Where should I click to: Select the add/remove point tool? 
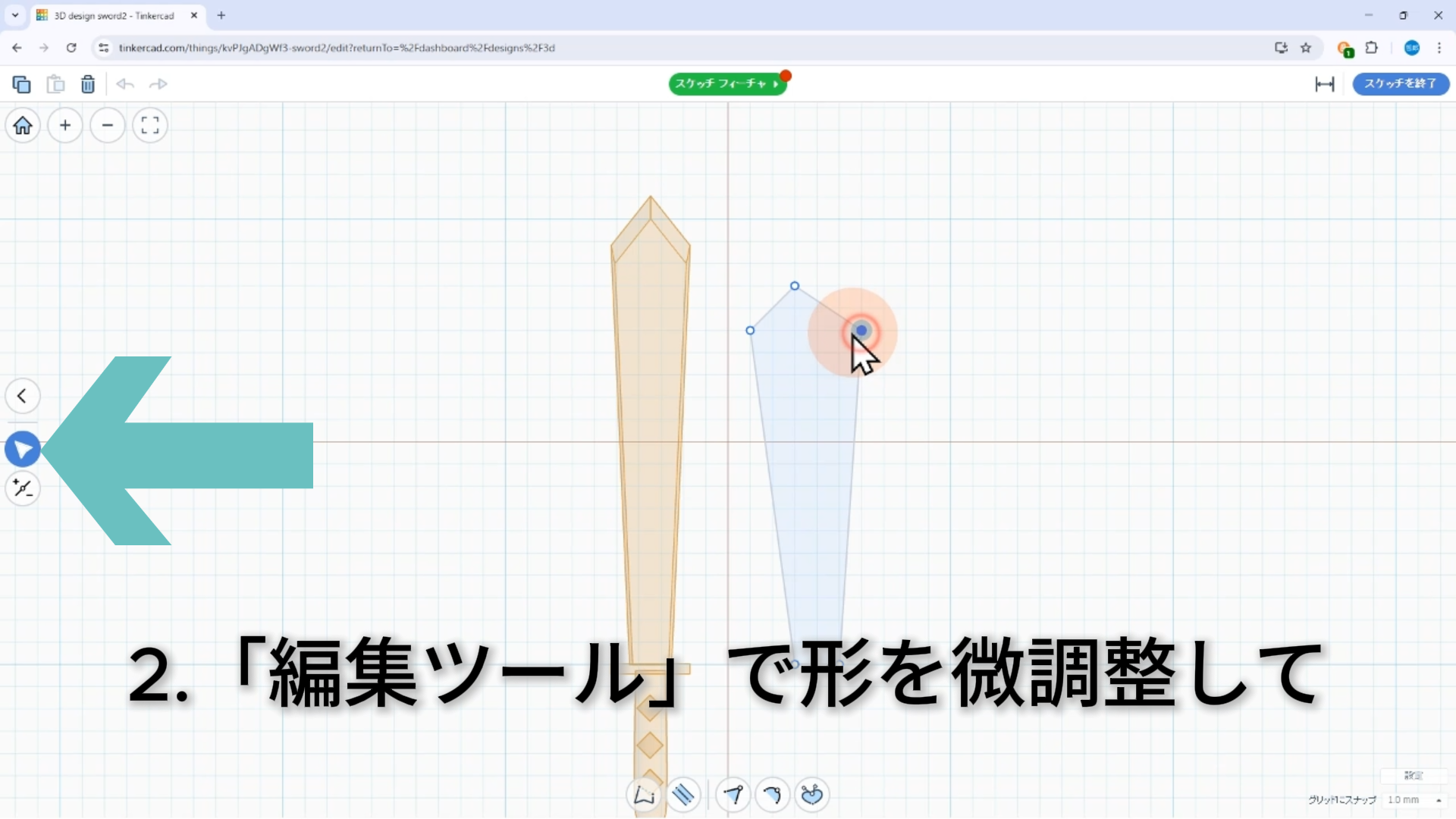tap(23, 488)
